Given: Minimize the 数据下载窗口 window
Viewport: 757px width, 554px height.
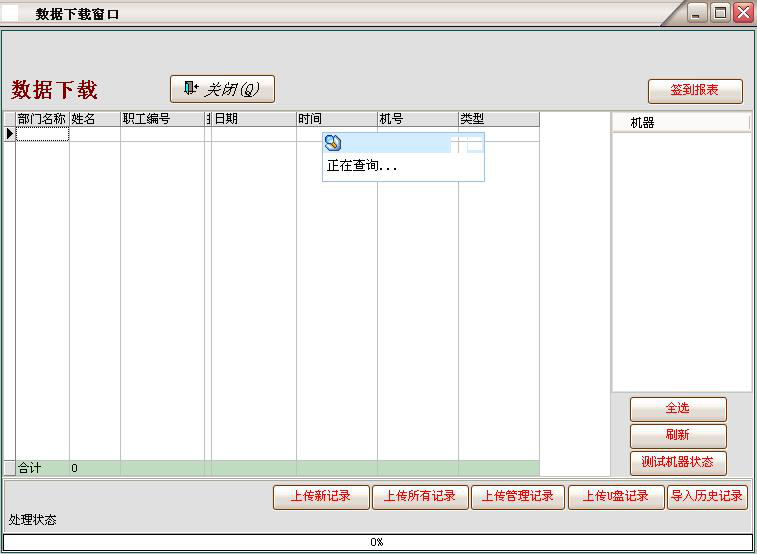Looking at the screenshot, I should [697, 13].
